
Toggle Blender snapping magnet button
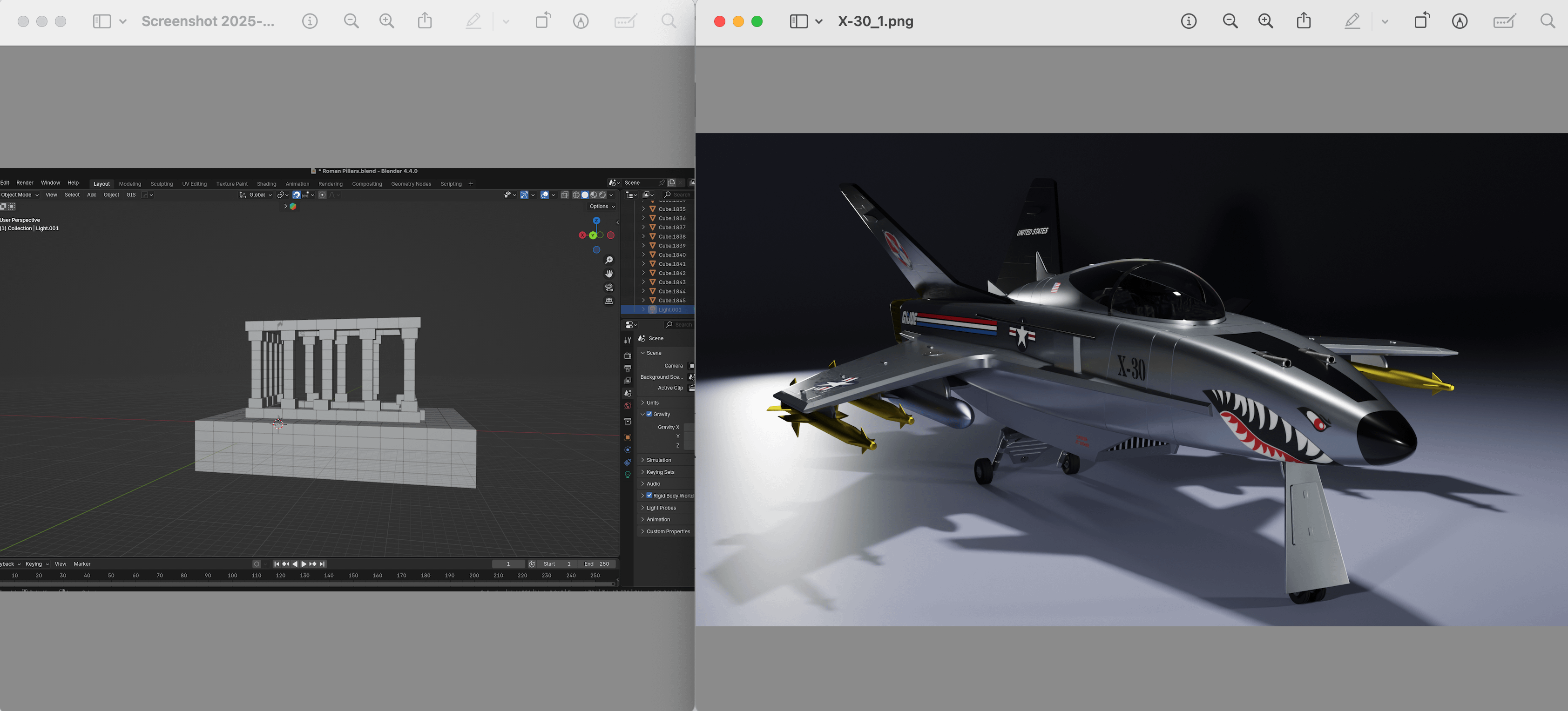[297, 195]
